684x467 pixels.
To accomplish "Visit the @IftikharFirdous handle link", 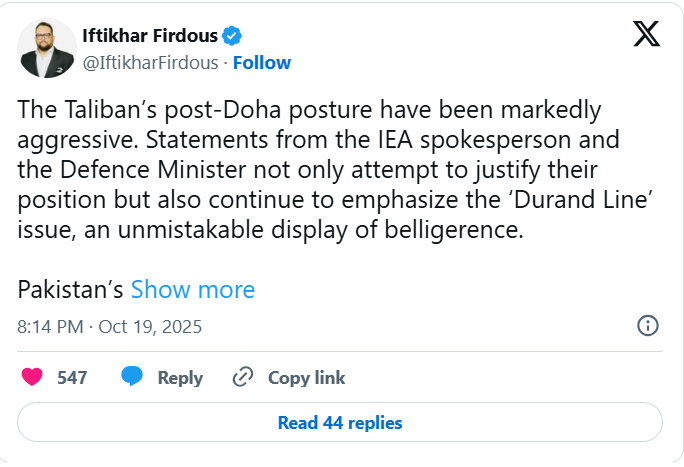I will [150, 62].
